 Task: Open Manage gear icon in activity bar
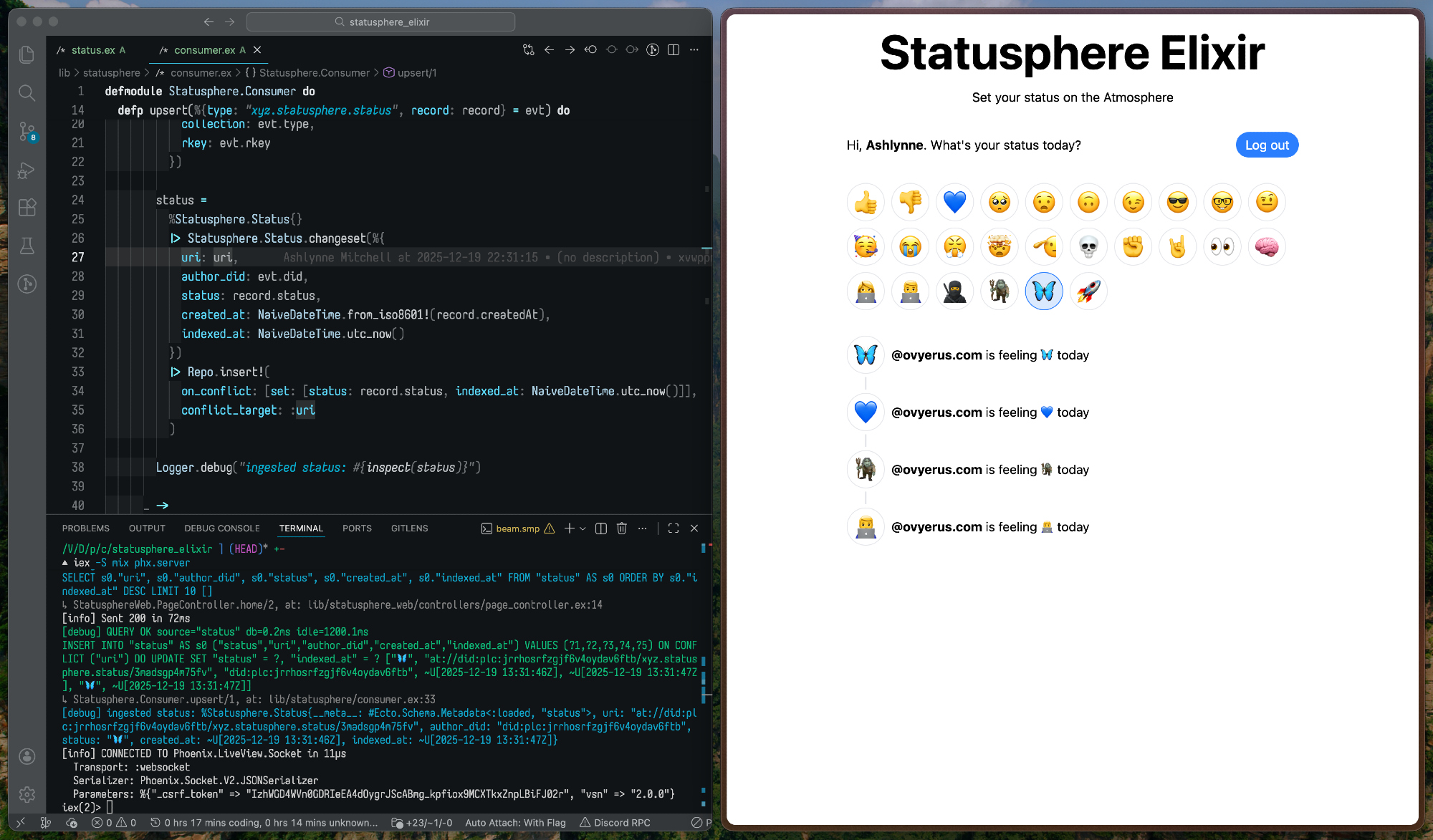click(27, 794)
